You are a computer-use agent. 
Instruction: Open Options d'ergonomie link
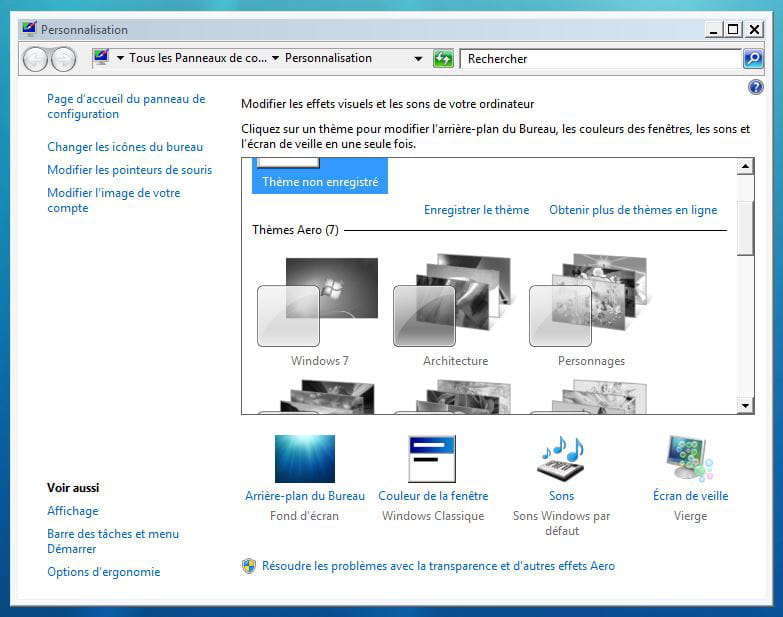104,572
